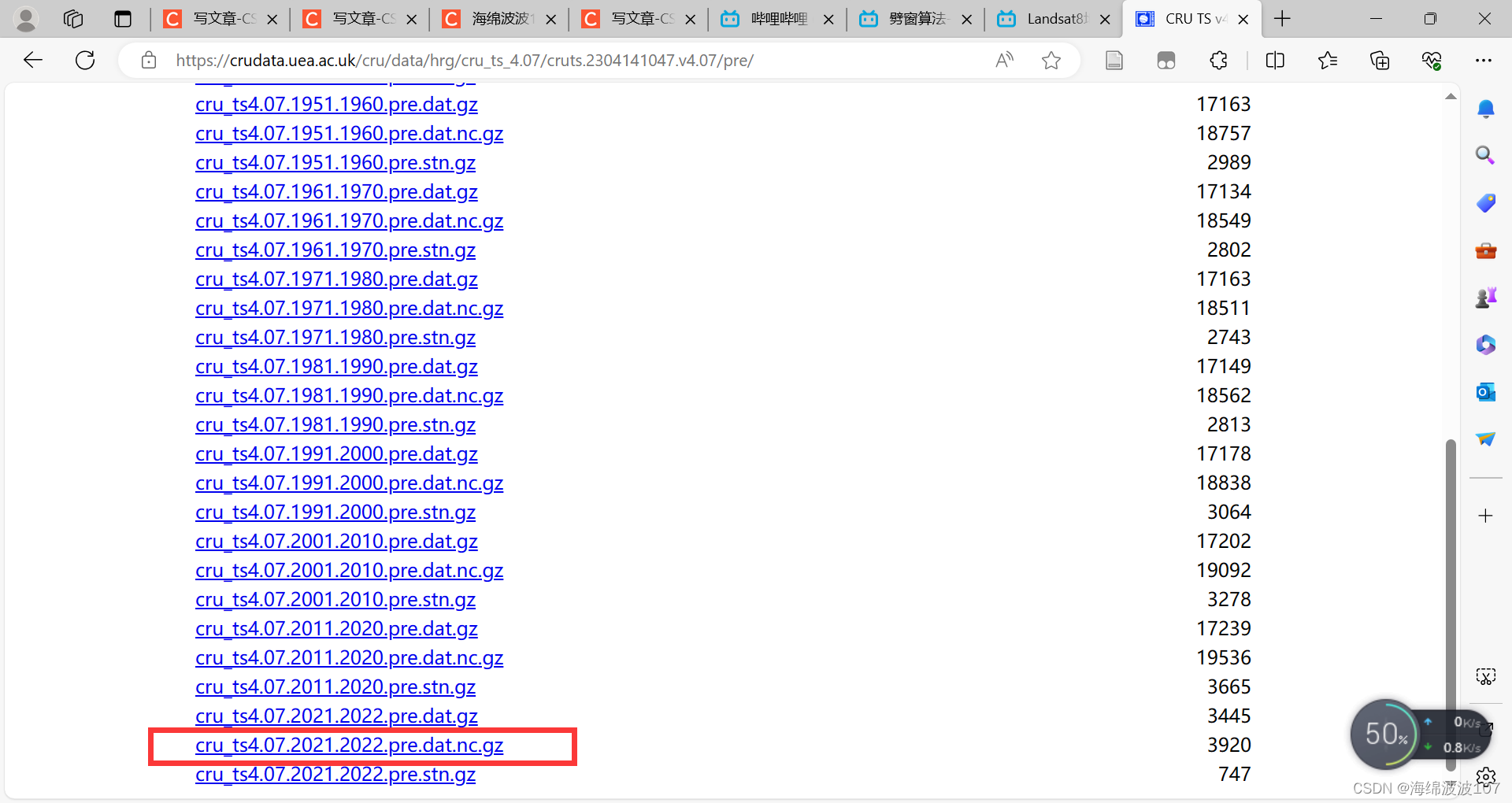1512x803 pixels.
Task: Open sidebar settings gear
Action: pos(1486,777)
